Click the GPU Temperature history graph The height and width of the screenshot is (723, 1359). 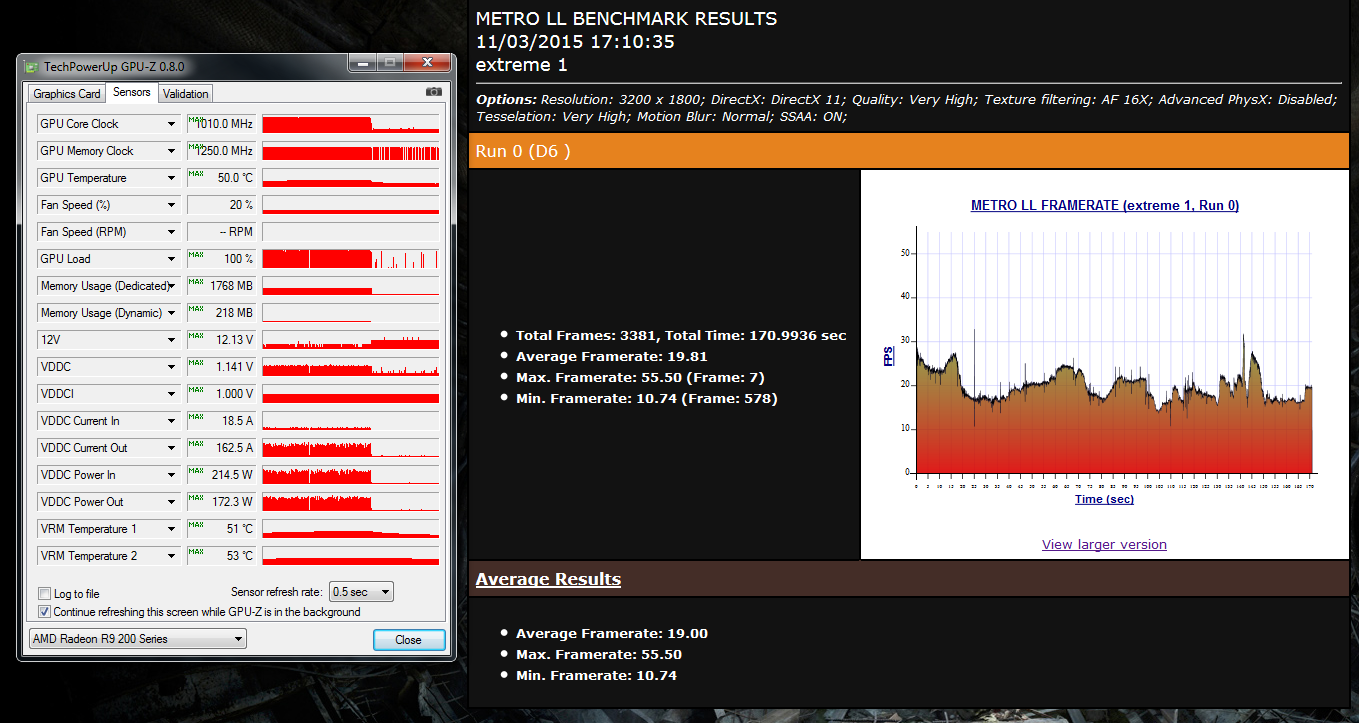pyautogui.click(x=350, y=178)
